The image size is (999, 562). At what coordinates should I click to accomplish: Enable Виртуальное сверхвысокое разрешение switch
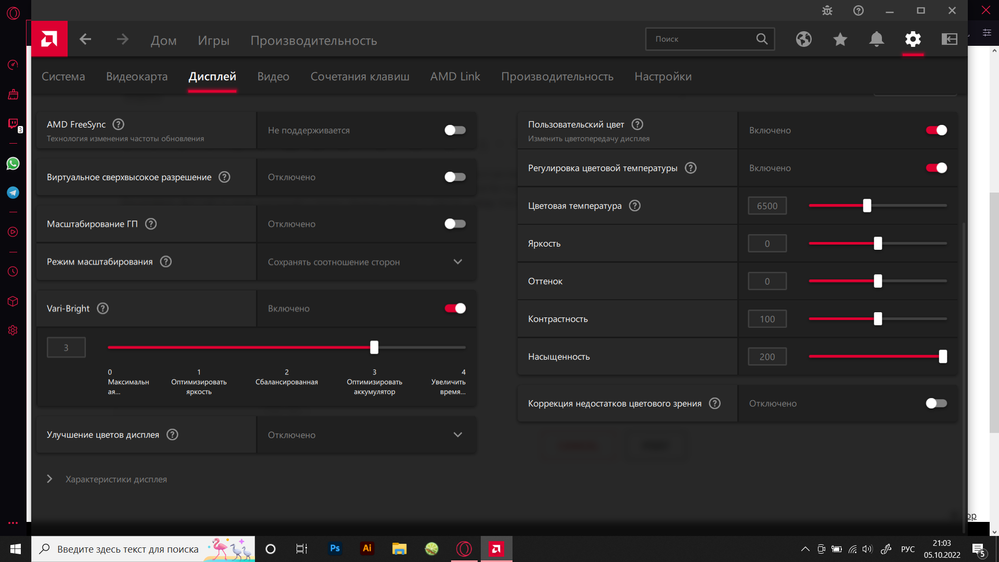[x=455, y=177]
